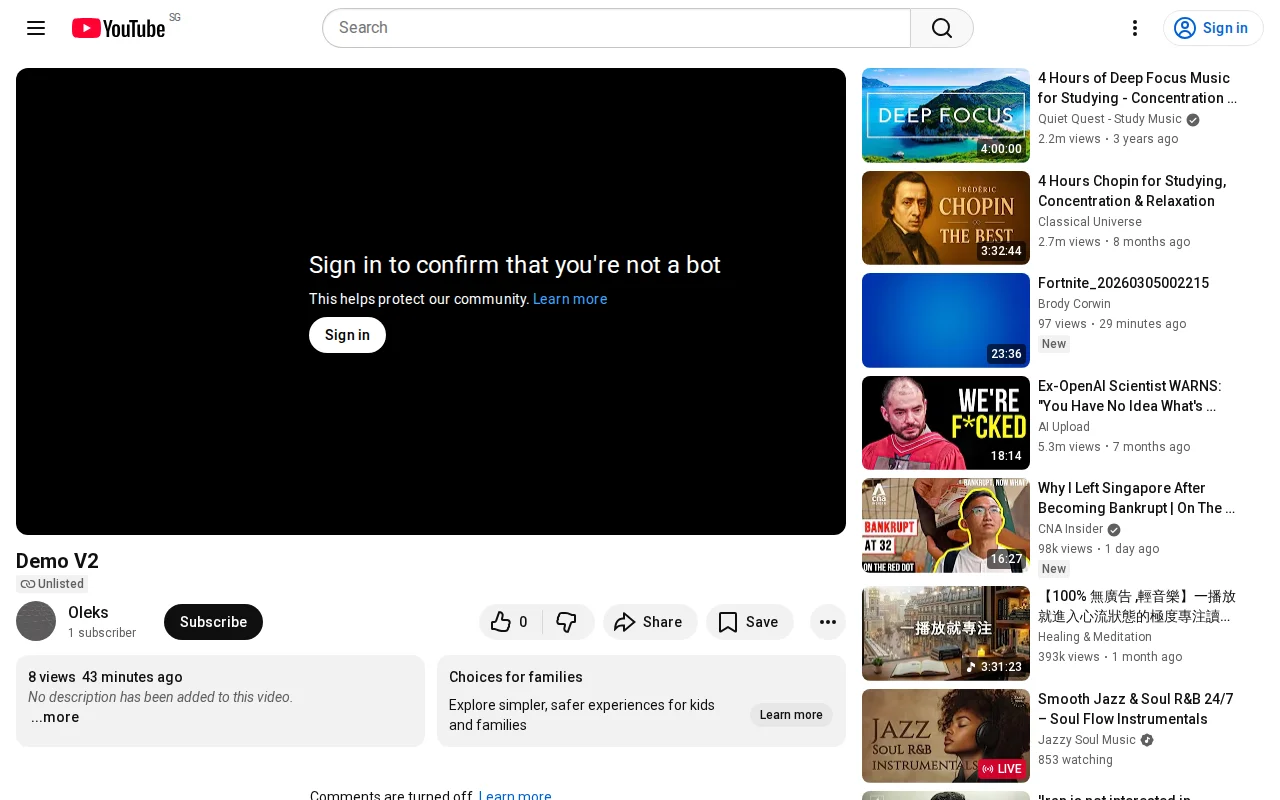Viewport: 1280px width, 800px height.
Task: Click the '853 watching' text
Action: 1075,760
